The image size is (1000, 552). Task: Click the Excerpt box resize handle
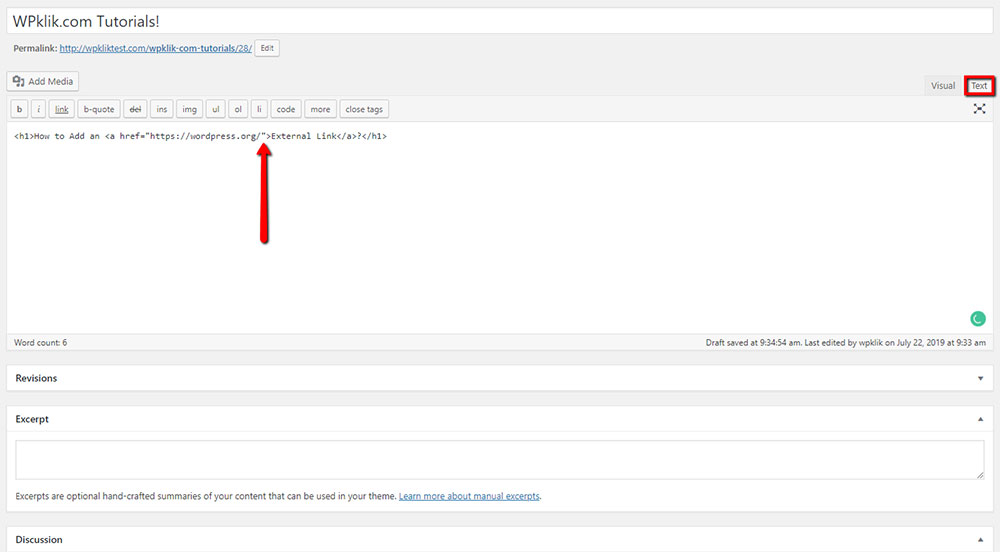(x=980, y=475)
